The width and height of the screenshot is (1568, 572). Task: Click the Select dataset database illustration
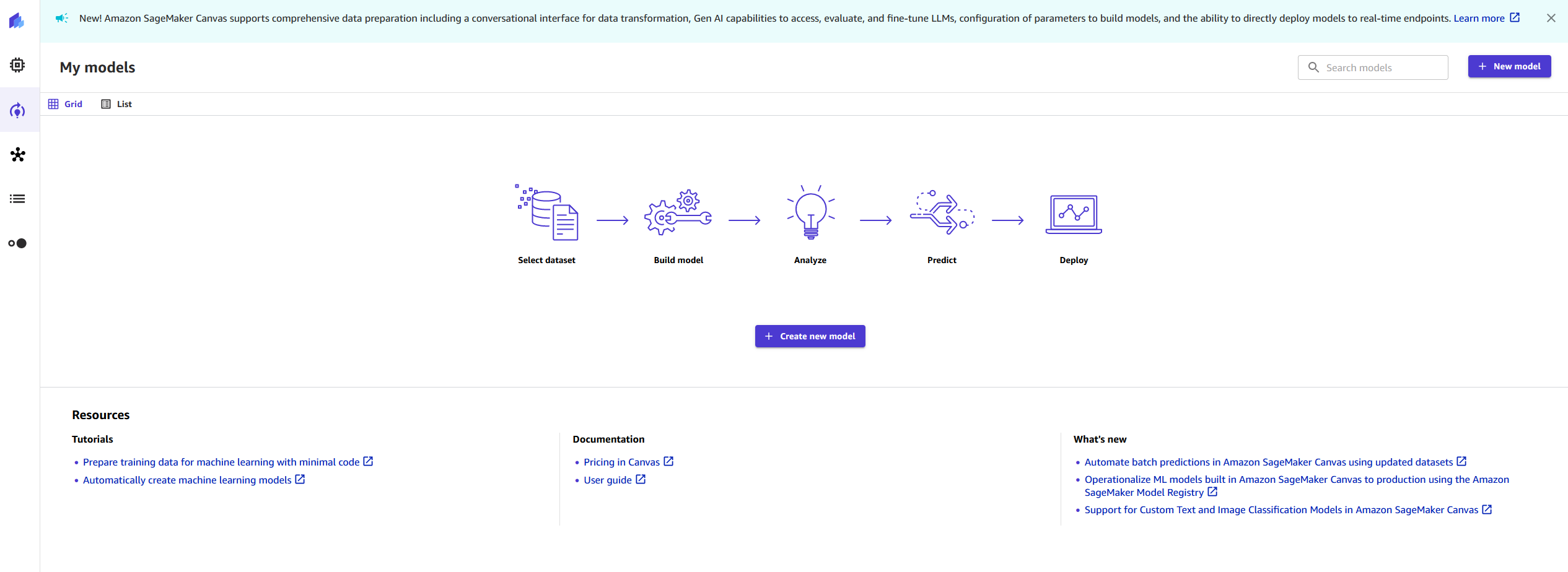coord(547,212)
